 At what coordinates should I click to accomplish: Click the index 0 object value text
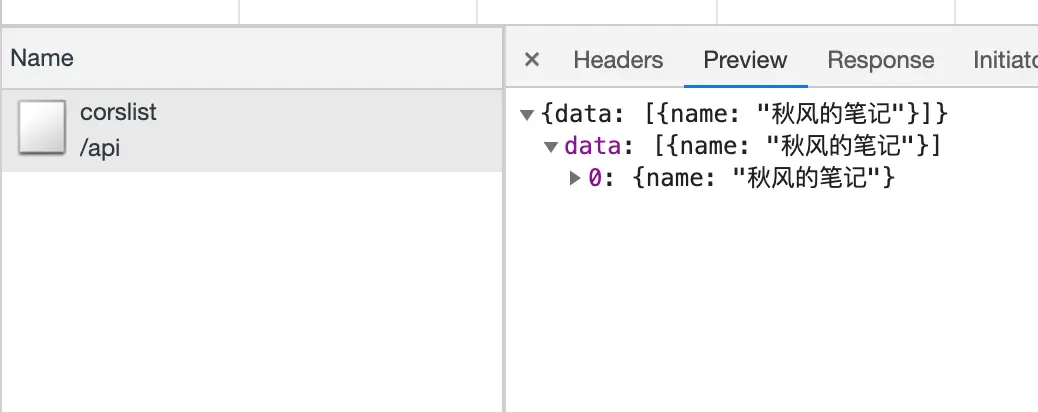(x=764, y=178)
